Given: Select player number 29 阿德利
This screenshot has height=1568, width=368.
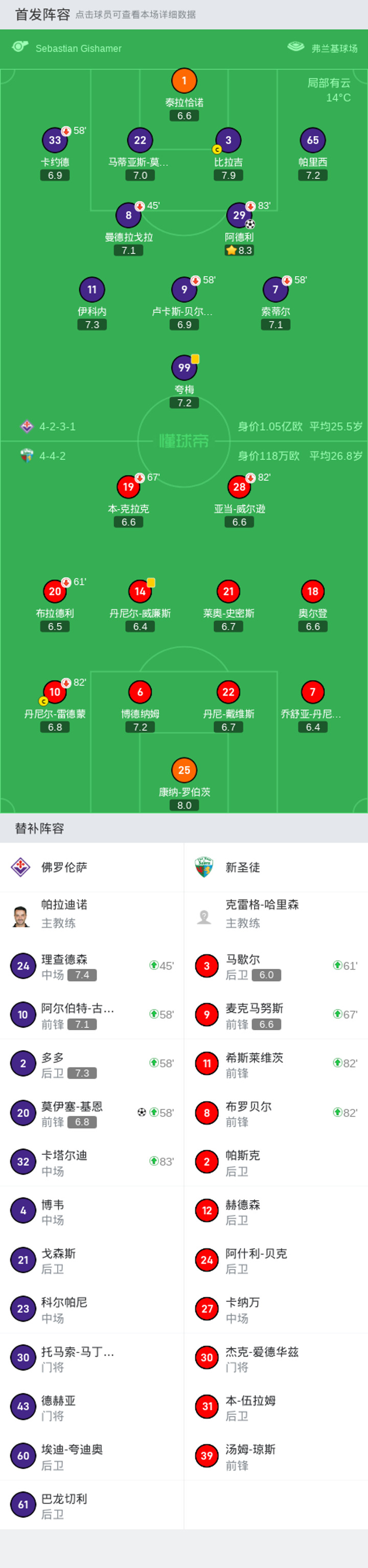Looking at the screenshot, I should (x=239, y=215).
